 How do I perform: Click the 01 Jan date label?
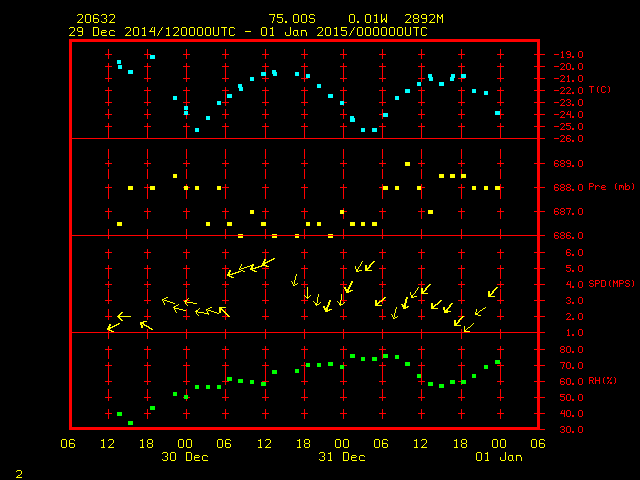(499, 457)
